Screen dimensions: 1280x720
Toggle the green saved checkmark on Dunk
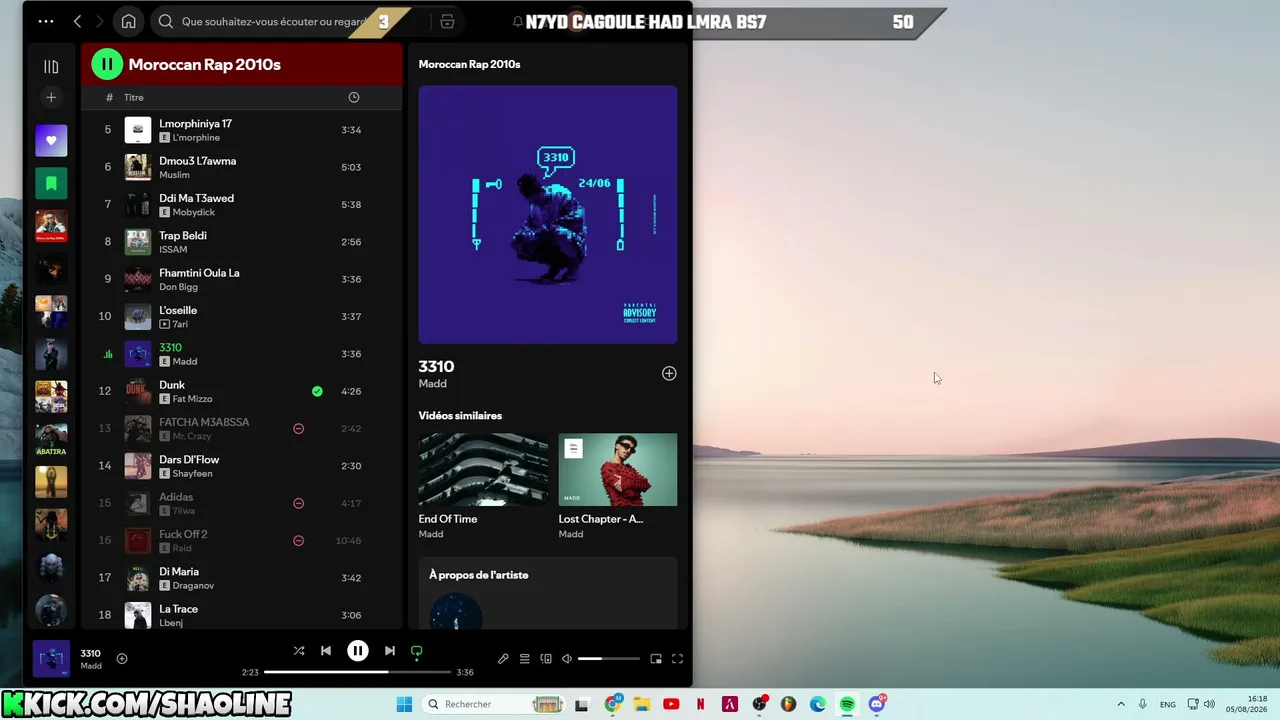tap(317, 391)
